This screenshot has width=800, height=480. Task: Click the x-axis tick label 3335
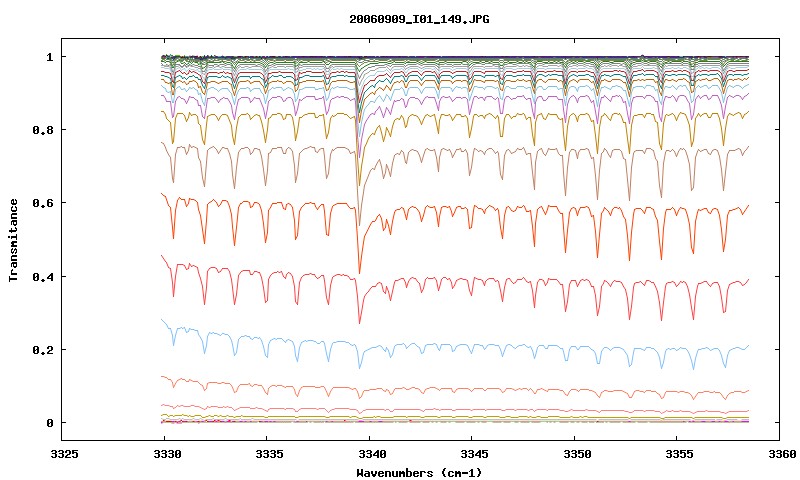(x=269, y=454)
